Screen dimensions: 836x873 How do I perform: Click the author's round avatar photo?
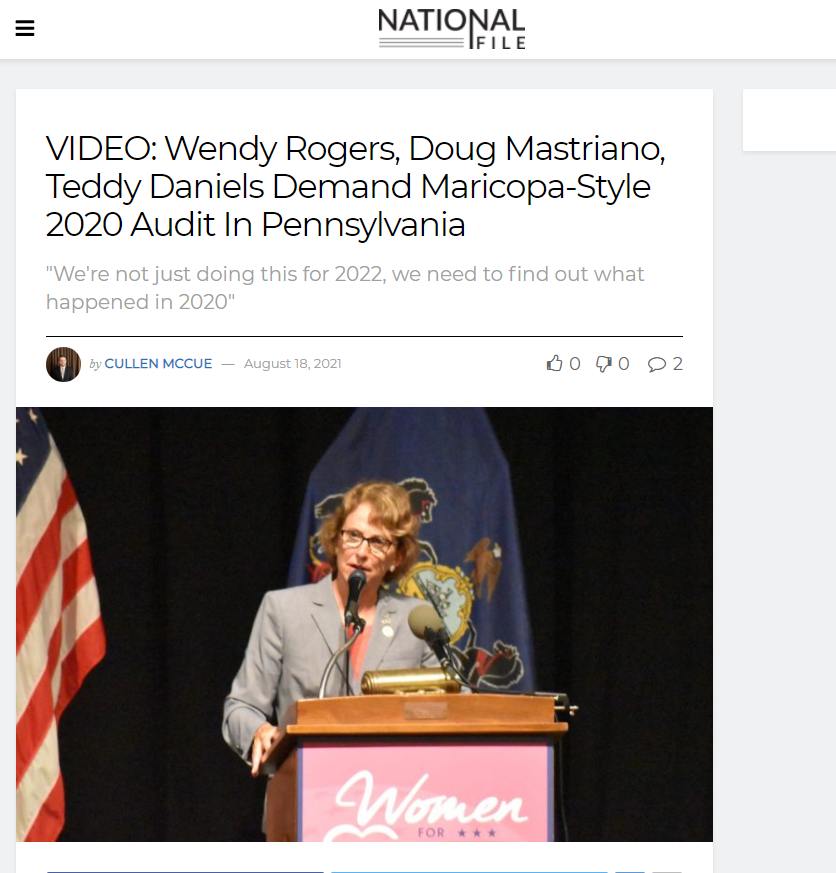pos(63,364)
